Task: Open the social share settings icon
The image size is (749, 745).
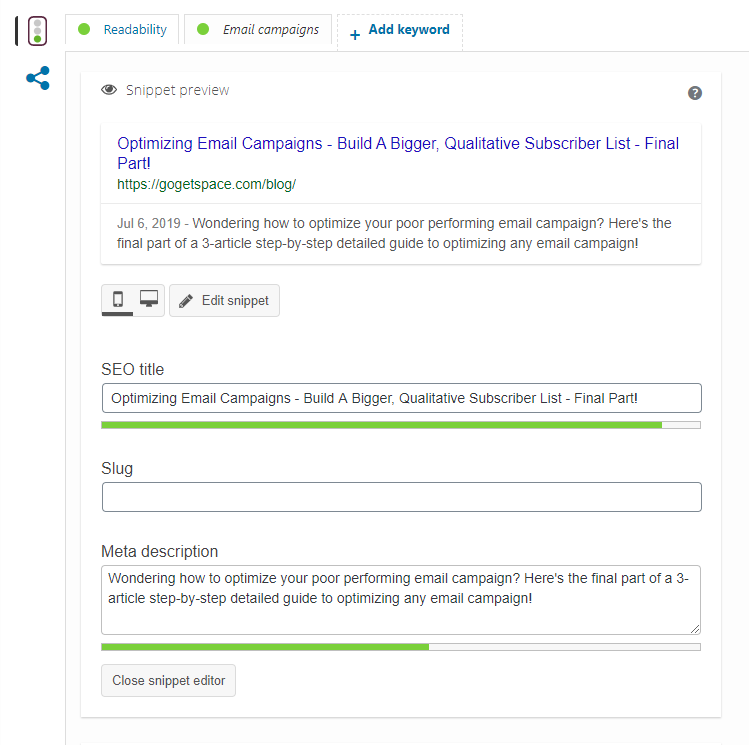Action: click(x=38, y=79)
